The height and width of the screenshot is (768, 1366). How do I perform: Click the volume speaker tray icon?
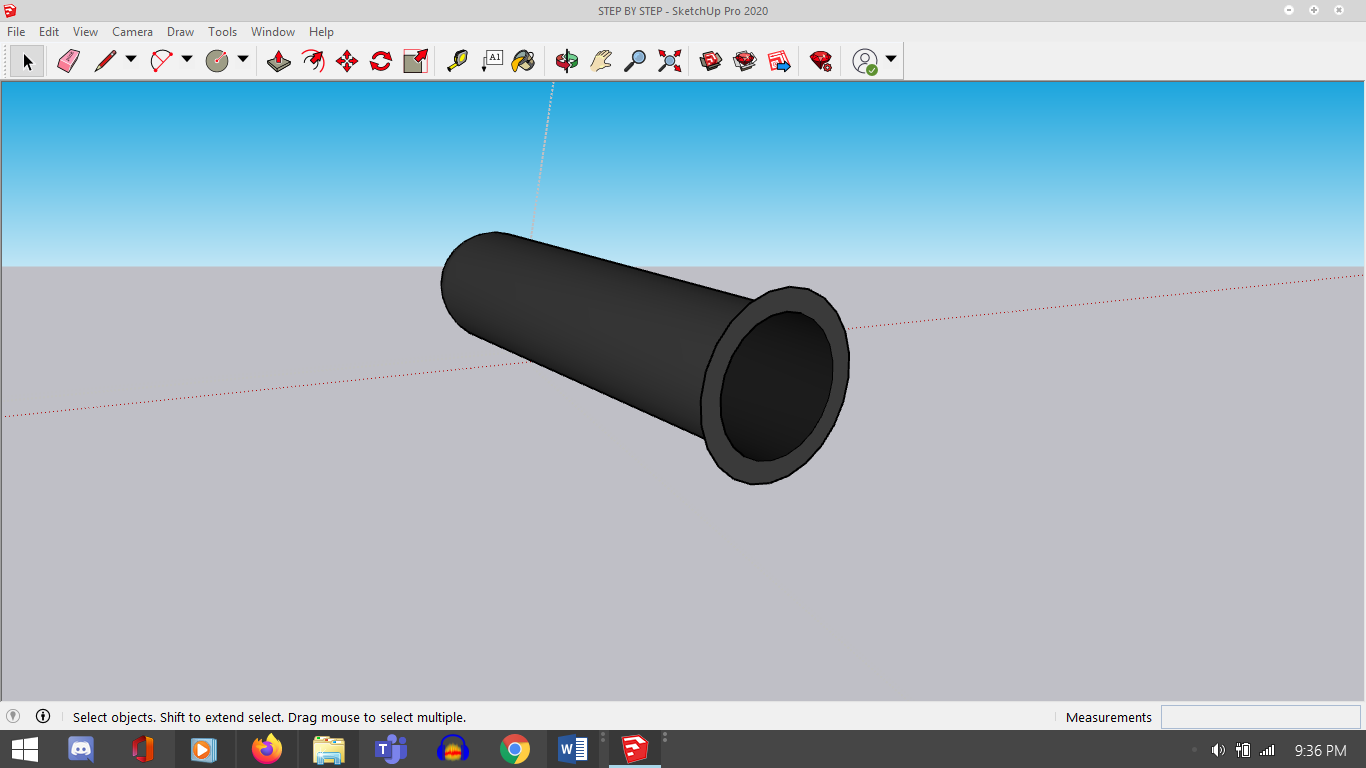[1218, 750]
